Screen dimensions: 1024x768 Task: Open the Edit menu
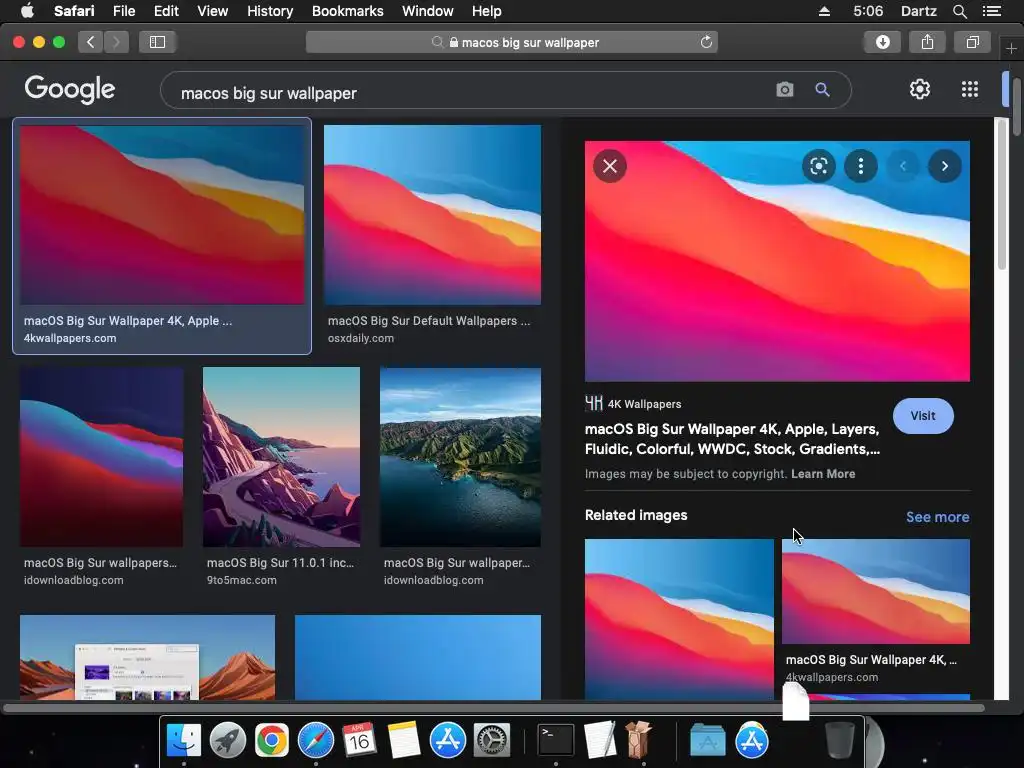point(166,11)
